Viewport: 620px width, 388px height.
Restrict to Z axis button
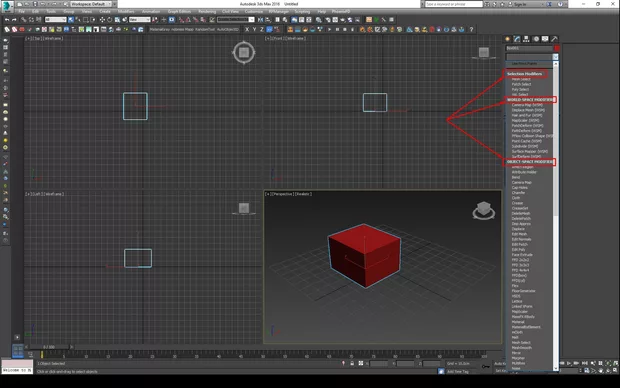coord(261,29)
